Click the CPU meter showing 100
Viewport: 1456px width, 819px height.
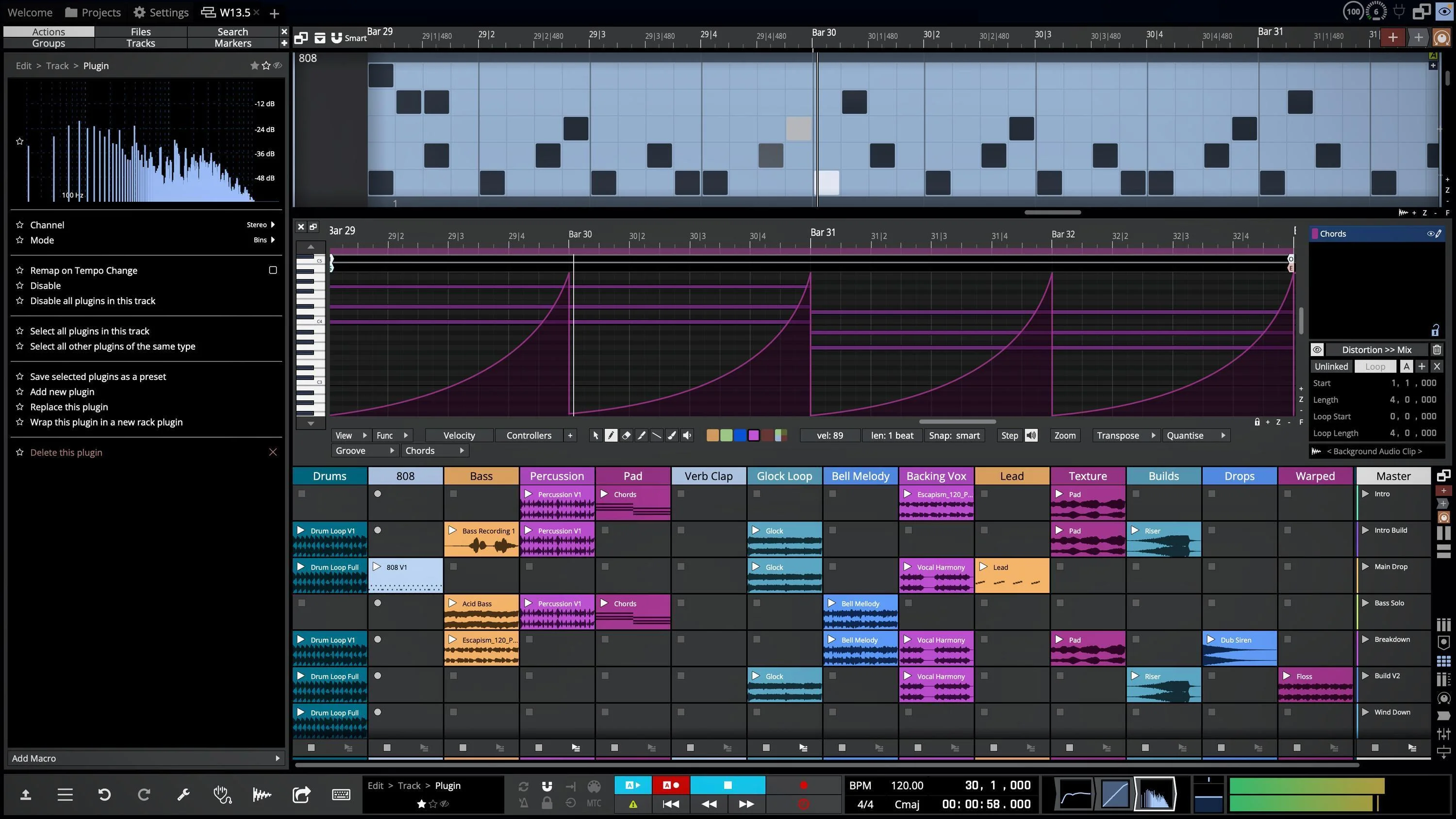(x=1353, y=11)
